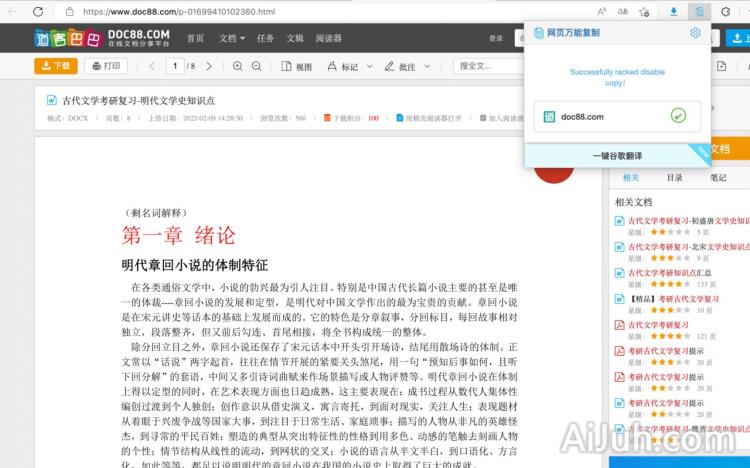Click the browser address bar URL
The height and width of the screenshot is (468, 750).
[179, 11]
